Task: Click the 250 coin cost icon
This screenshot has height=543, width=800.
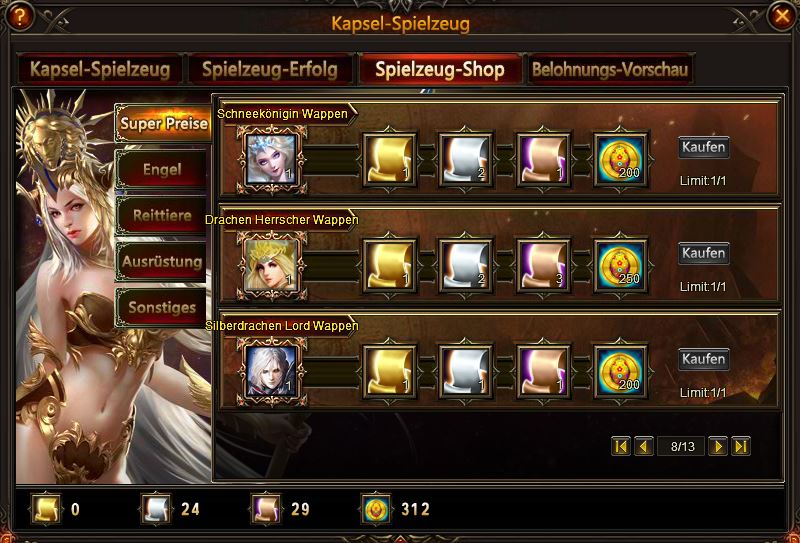Action: [x=620, y=266]
